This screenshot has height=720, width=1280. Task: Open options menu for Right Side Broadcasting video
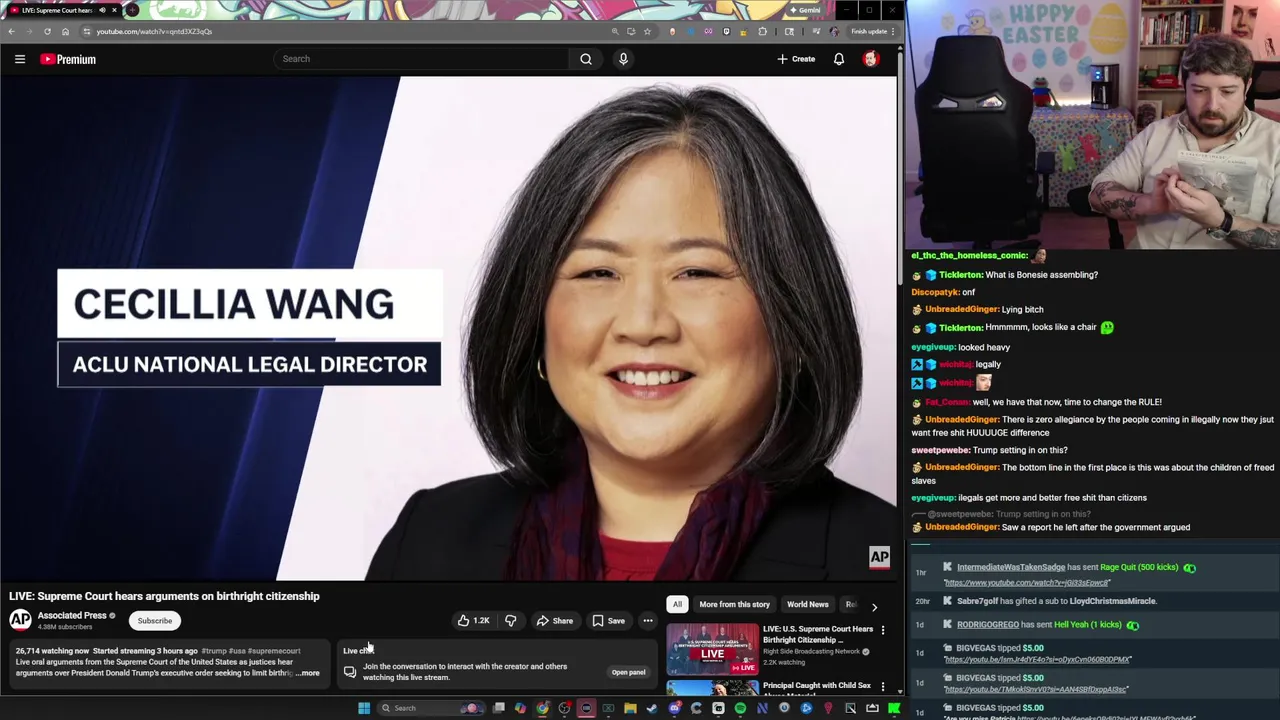click(883, 630)
